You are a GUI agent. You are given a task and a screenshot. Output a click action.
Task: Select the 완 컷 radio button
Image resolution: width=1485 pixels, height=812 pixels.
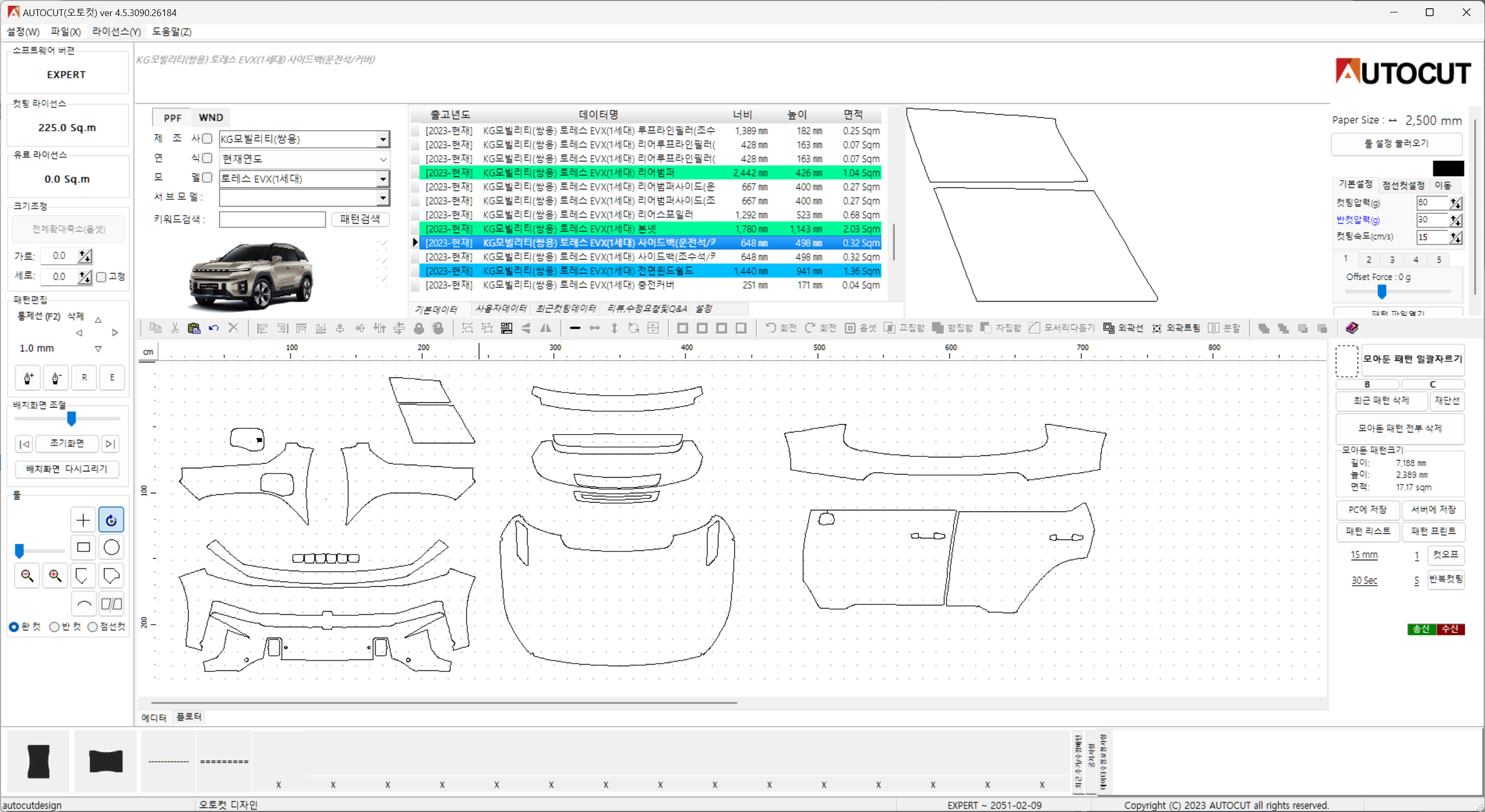point(14,627)
